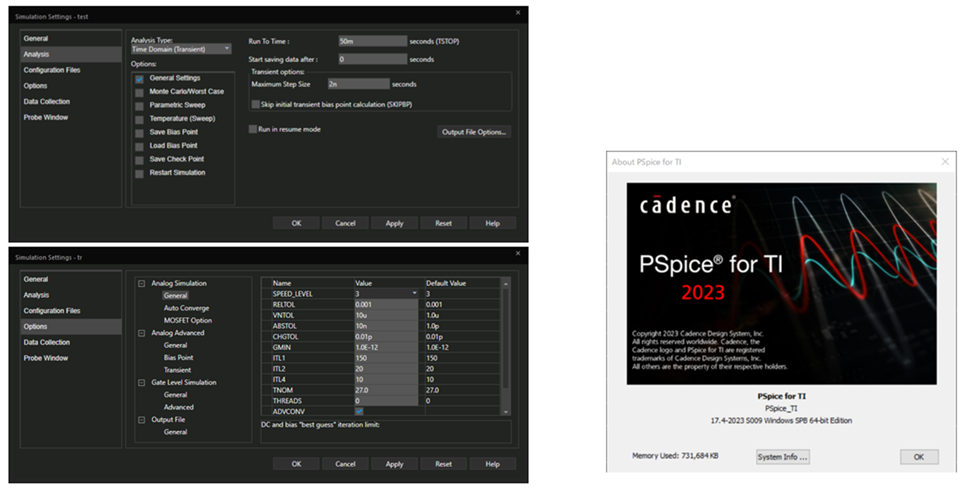This screenshot has width=960, height=489.
Task: Click Apply in the test settings window
Action: coord(394,223)
